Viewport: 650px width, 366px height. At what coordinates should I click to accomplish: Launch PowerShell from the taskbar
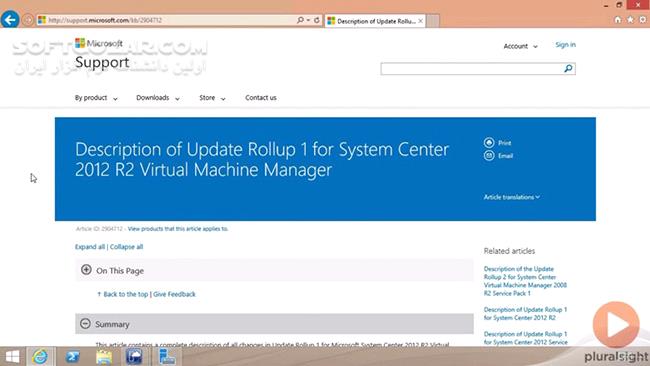click(73, 356)
